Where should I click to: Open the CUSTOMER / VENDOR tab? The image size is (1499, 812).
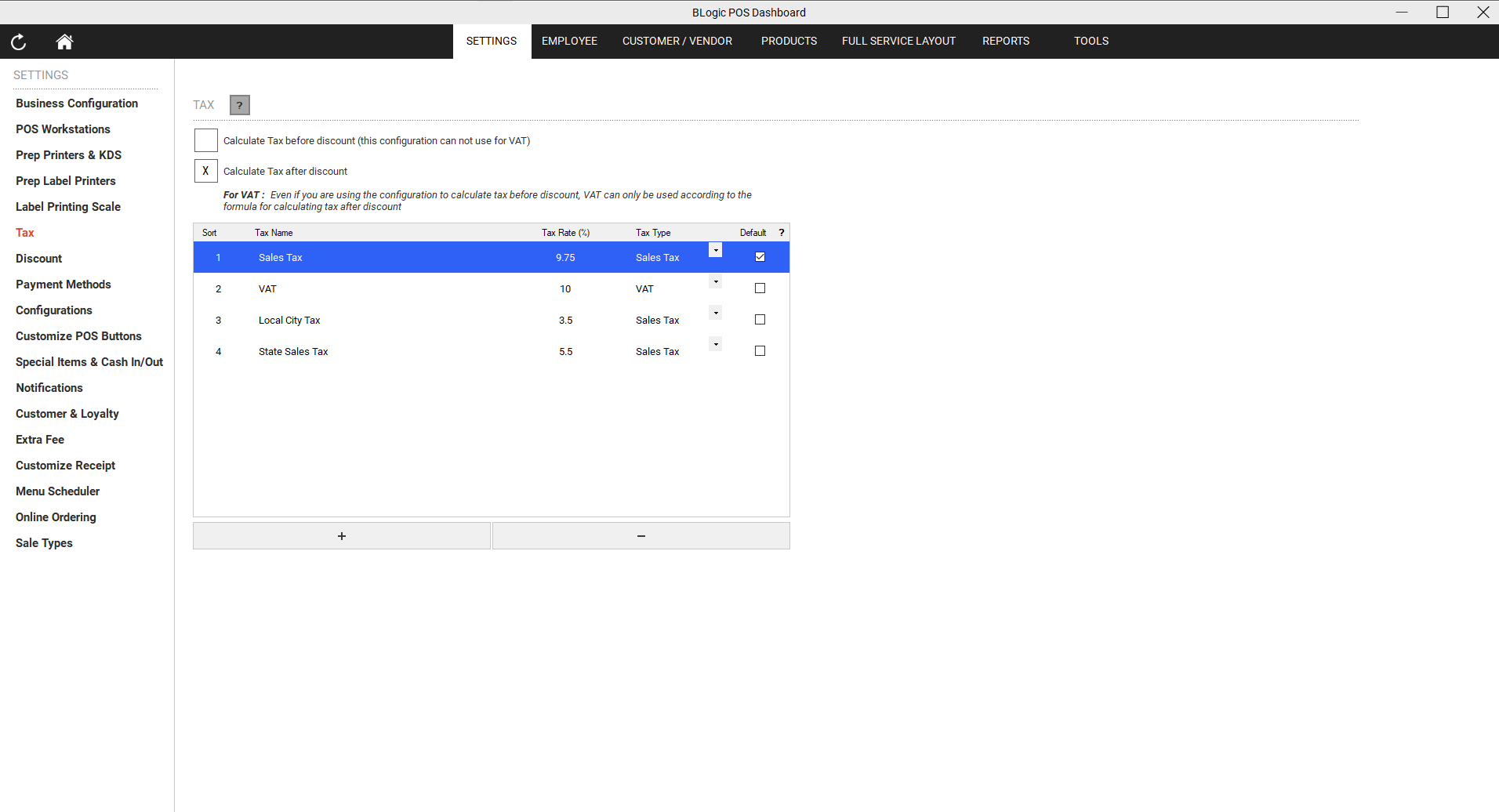pyautogui.click(x=677, y=41)
